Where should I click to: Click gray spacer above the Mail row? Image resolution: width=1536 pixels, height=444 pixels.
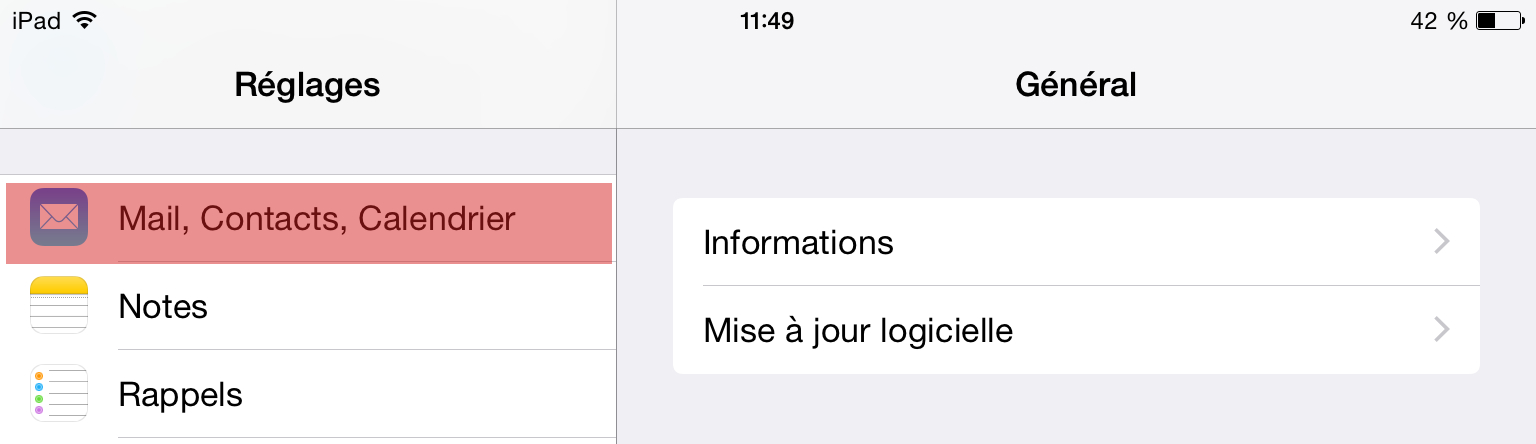[x=308, y=152]
